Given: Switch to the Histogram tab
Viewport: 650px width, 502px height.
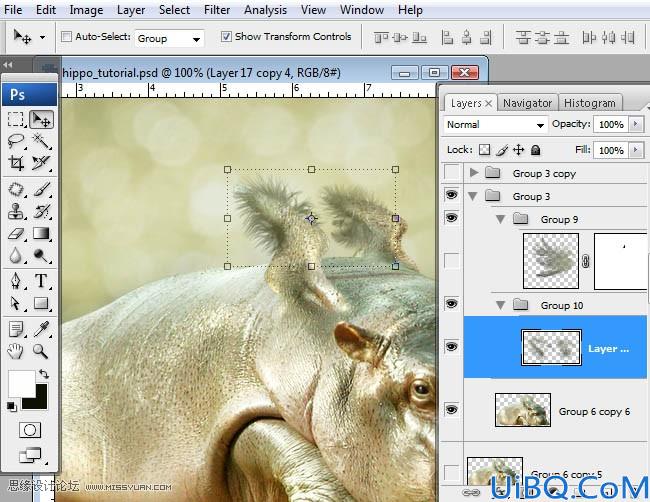Looking at the screenshot, I should pos(589,103).
